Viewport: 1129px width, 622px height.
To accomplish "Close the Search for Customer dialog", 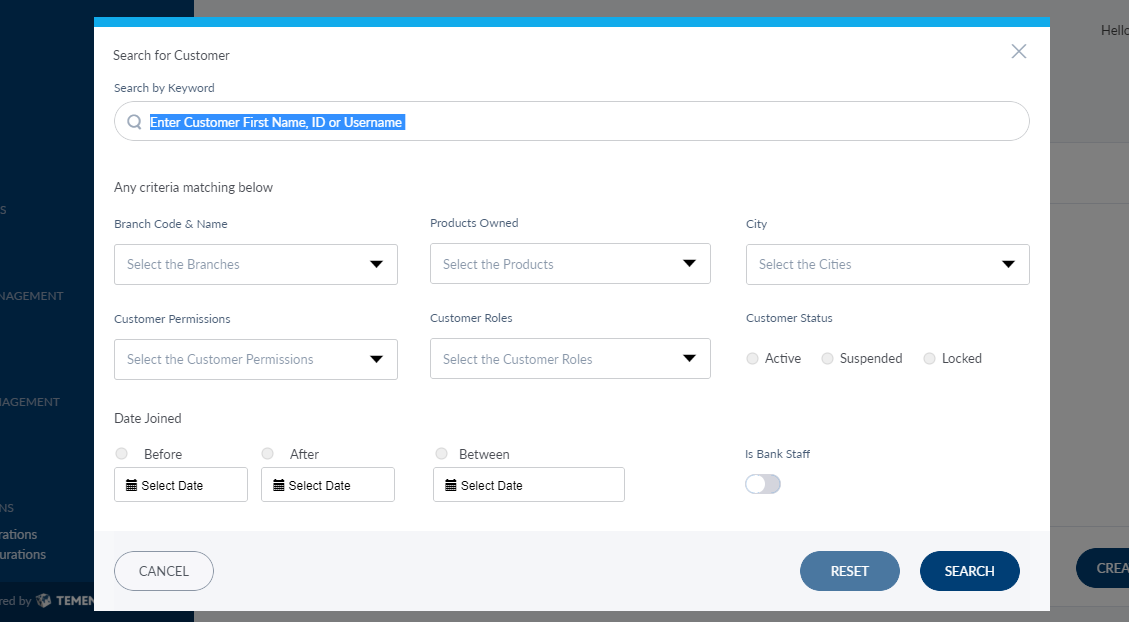I will [x=1018, y=51].
